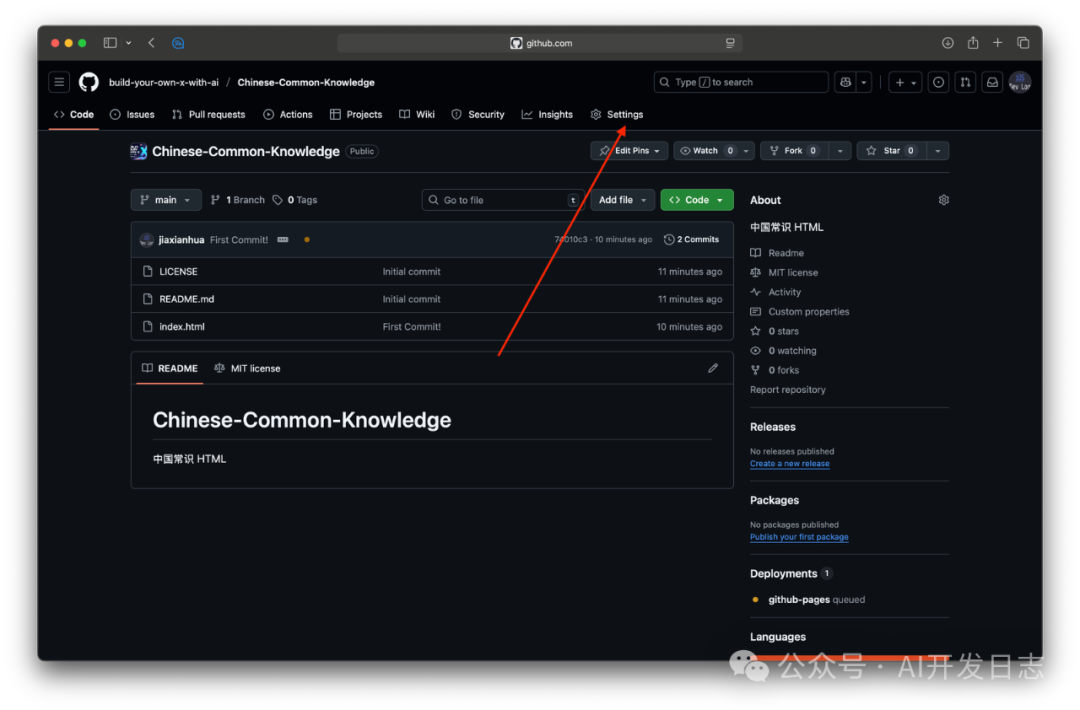The height and width of the screenshot is (710, 1080).
Task: Open the Add file dropdown
Action: (622, 200)
